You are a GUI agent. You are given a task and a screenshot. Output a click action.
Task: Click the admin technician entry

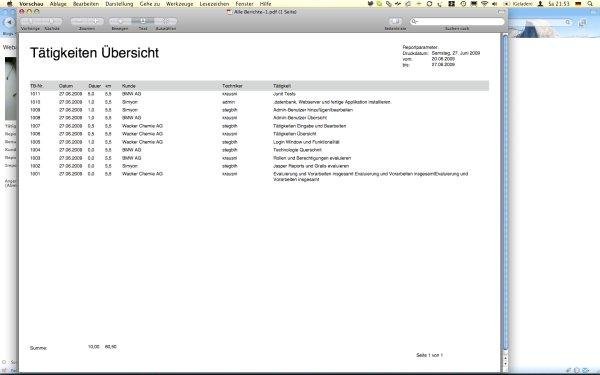pyautogui.click(x=228, y=102)
